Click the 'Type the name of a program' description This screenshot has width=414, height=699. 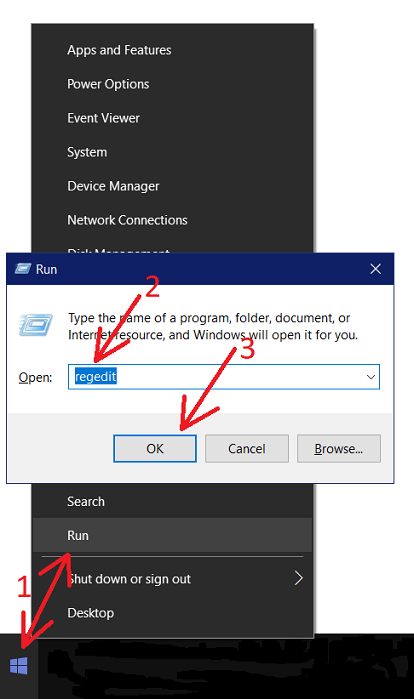213,326
